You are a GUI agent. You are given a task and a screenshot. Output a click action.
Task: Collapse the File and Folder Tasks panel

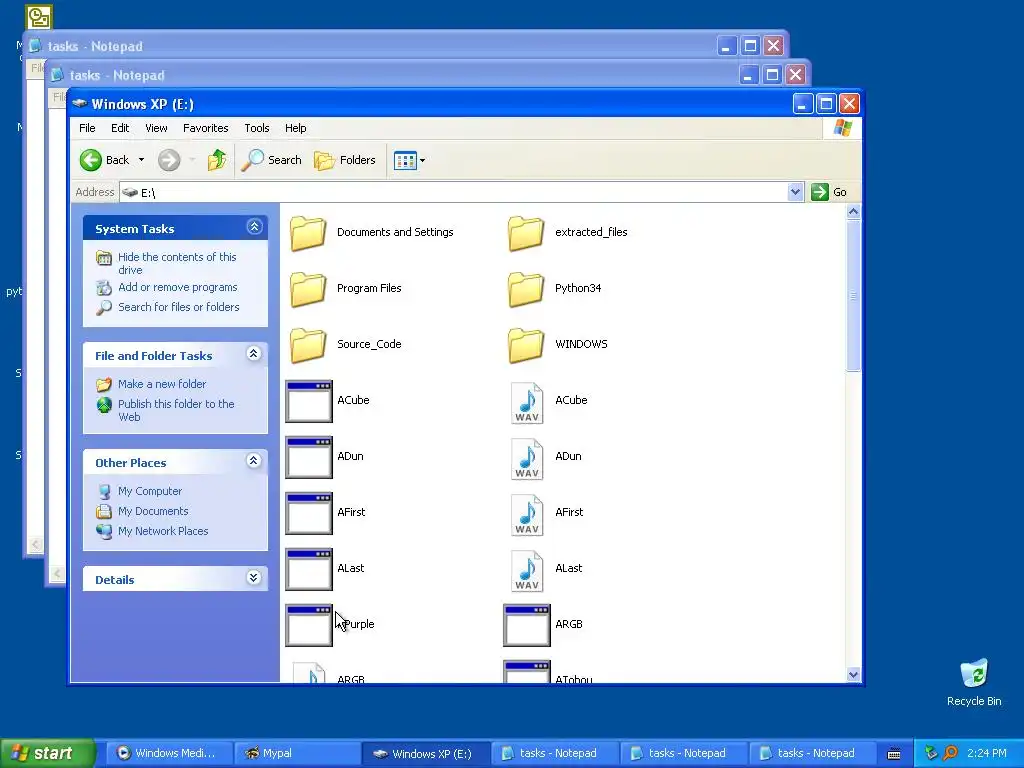coord(254,354)
